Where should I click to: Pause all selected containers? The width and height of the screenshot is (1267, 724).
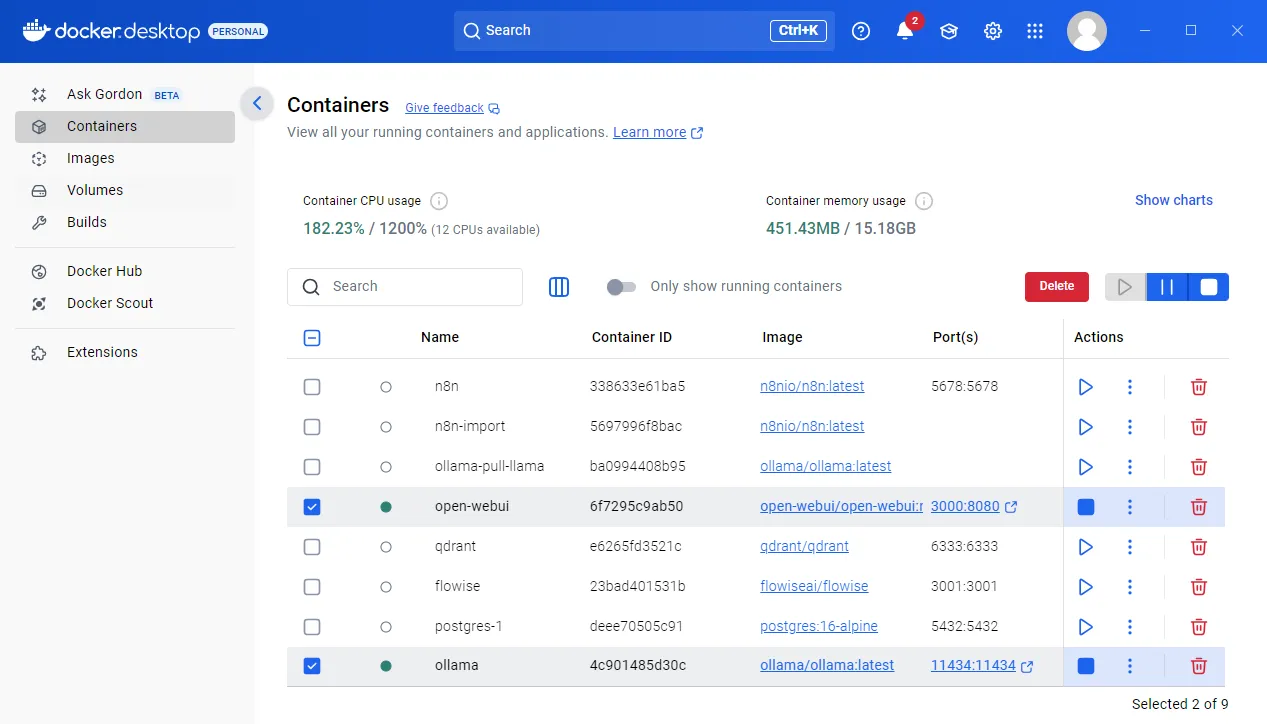1166,287
